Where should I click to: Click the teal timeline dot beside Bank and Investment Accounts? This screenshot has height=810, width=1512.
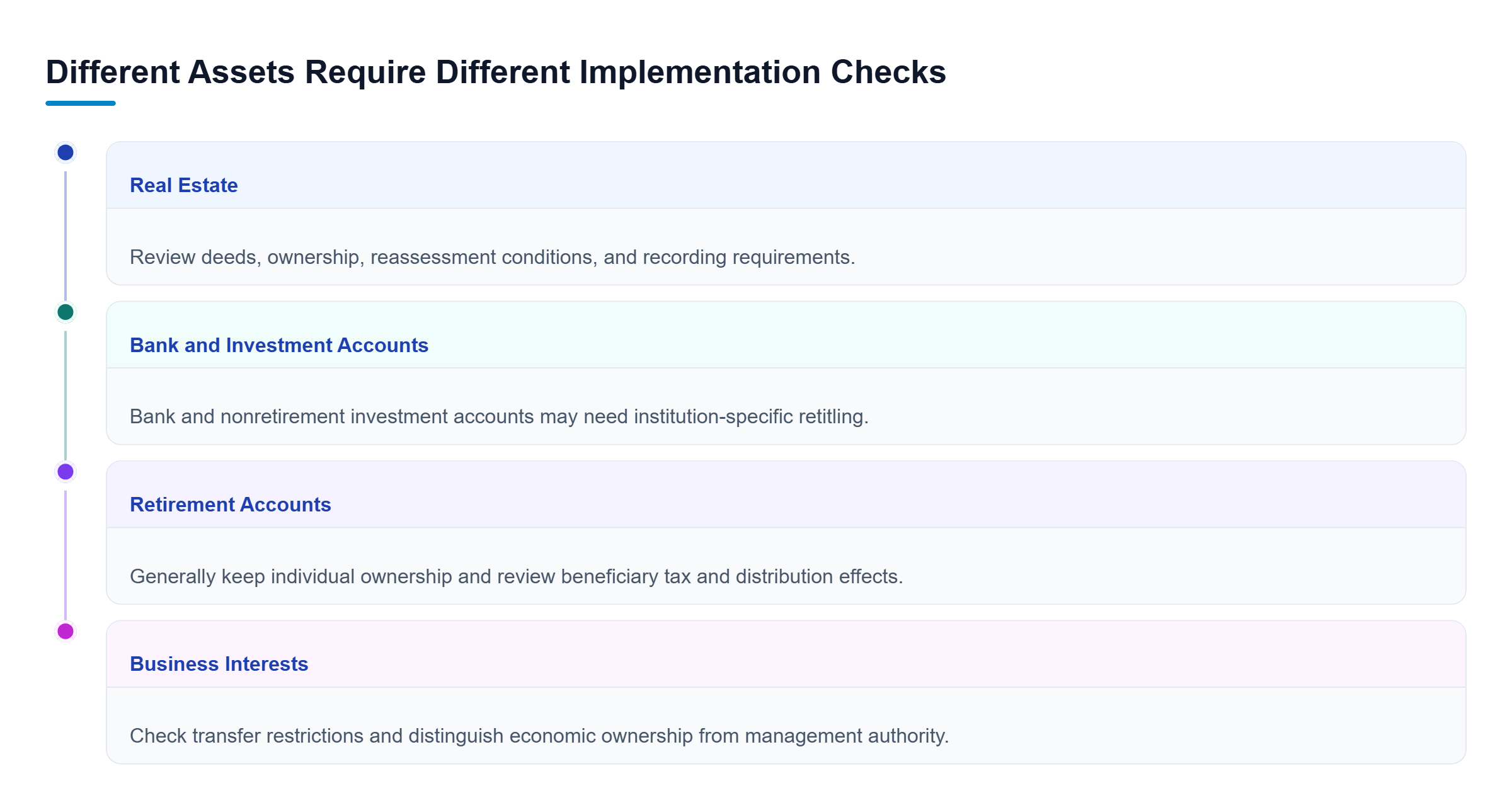(66, 312)
